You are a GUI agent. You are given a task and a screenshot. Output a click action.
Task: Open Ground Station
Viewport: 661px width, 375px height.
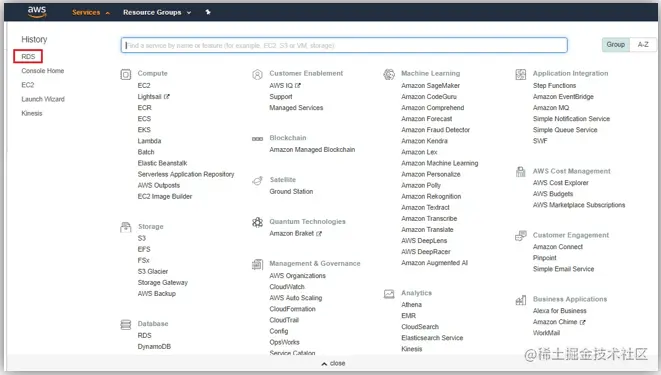tap(291, 192)
